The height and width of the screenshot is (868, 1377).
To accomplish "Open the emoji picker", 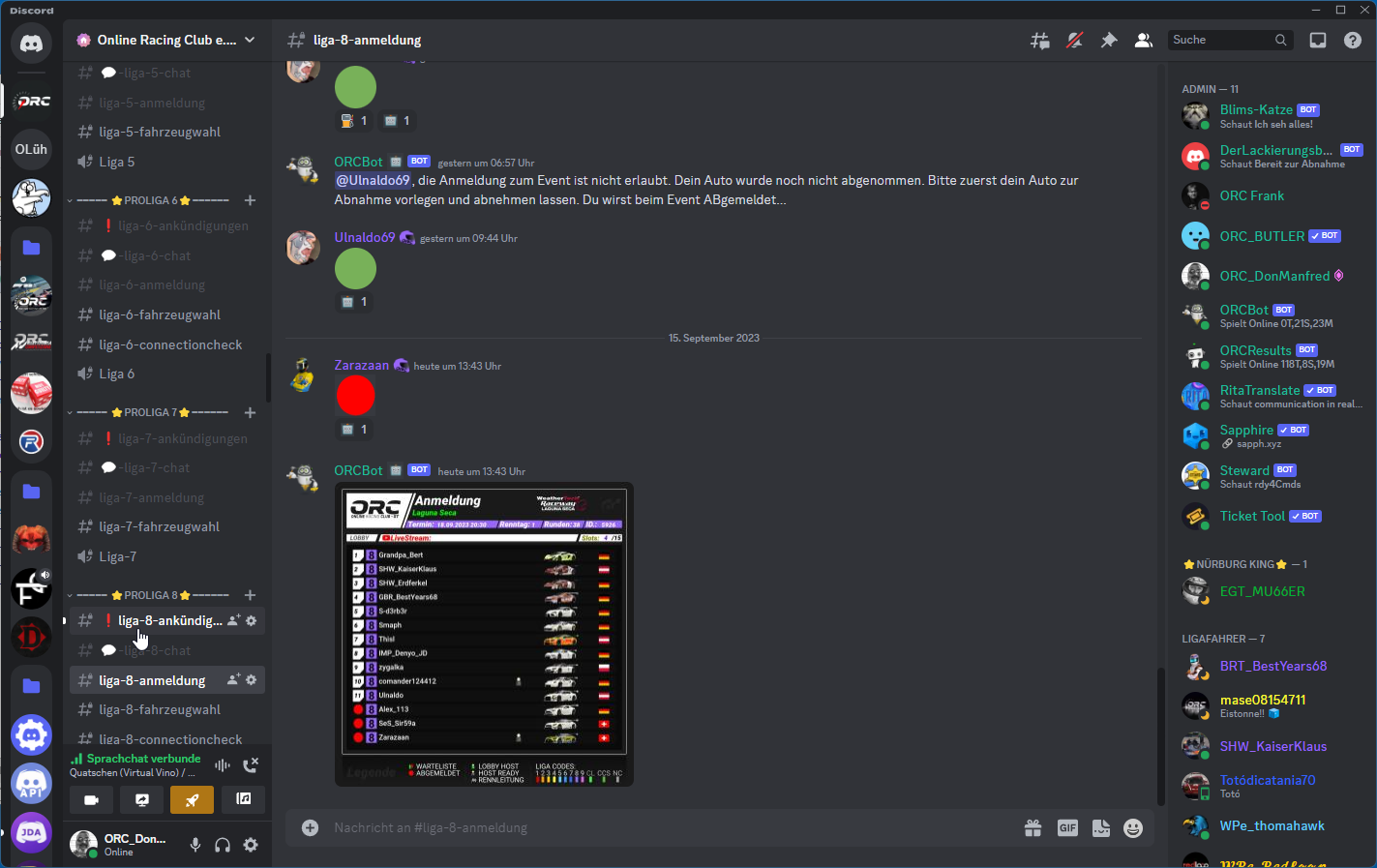I will coord(1133,828).
